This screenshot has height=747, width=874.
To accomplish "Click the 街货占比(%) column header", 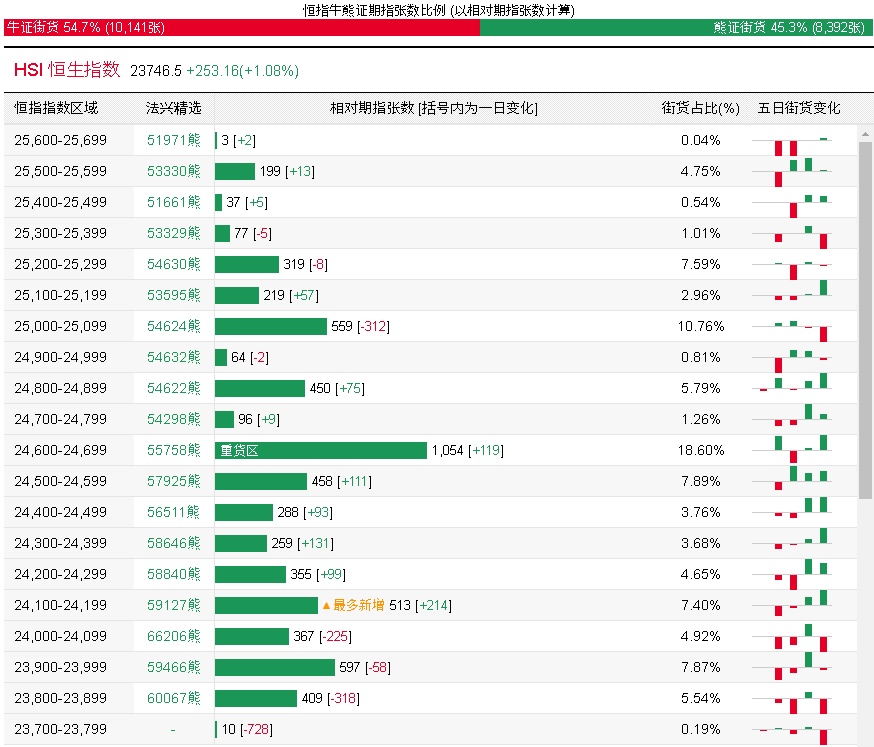I will pyautogui.click(x=701, y=108).
